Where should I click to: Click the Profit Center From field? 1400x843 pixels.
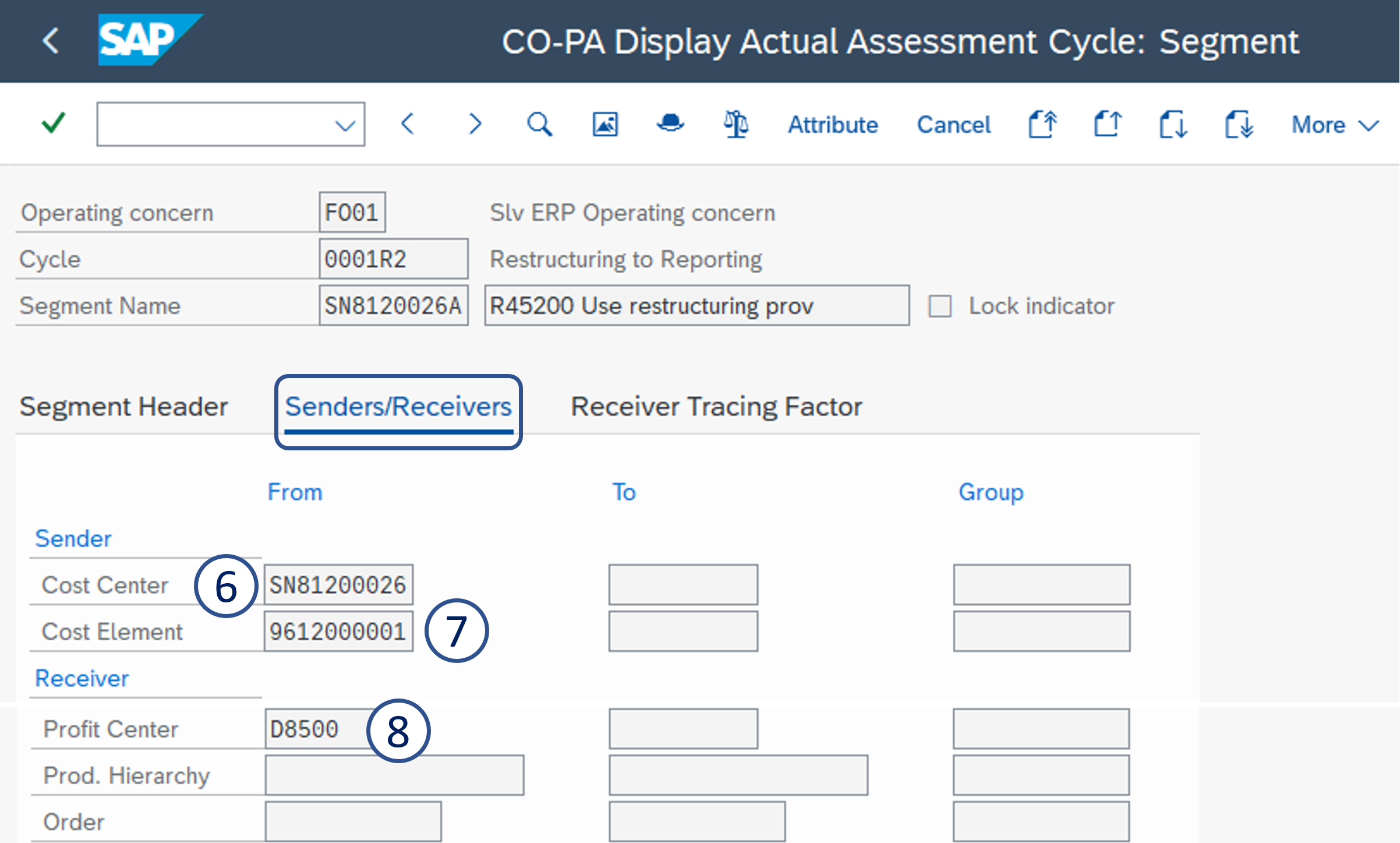pyautogui.click(x=314, y=729)
